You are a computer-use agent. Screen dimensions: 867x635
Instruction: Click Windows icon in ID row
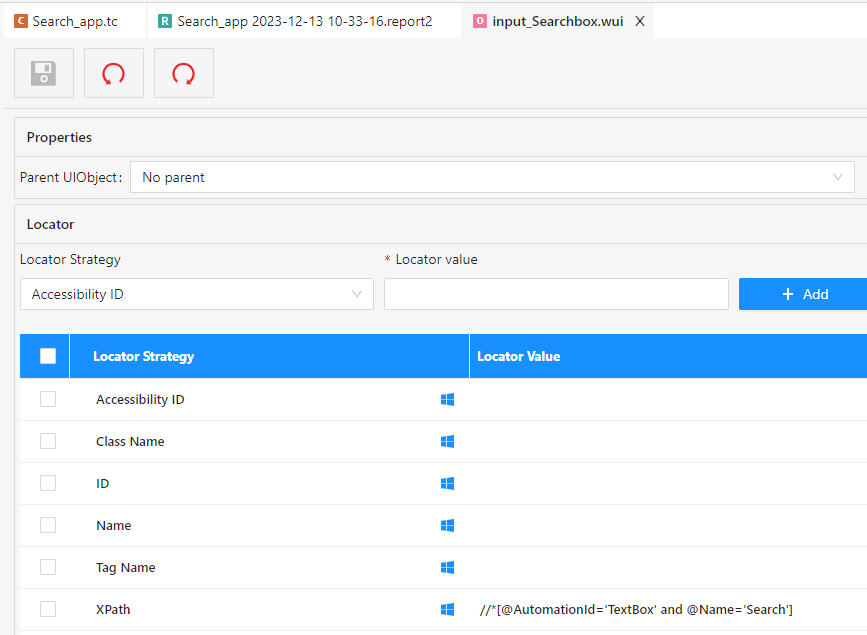447,483
